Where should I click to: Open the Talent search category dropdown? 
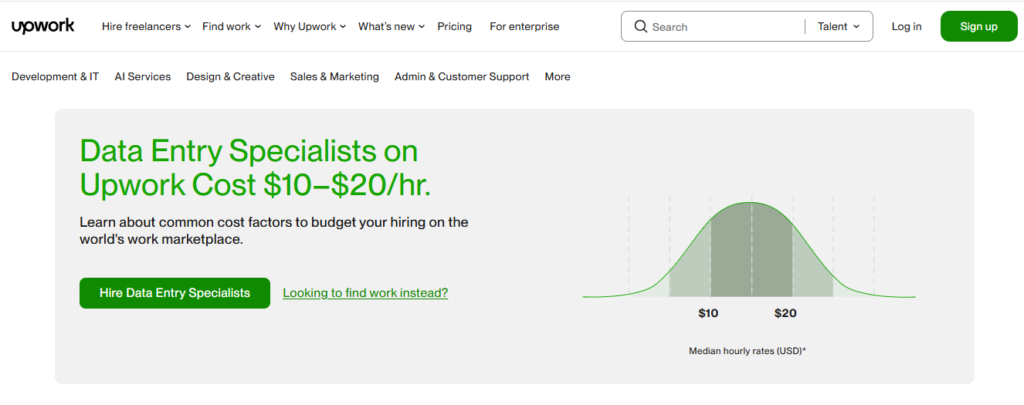click(x=838, y=27)
